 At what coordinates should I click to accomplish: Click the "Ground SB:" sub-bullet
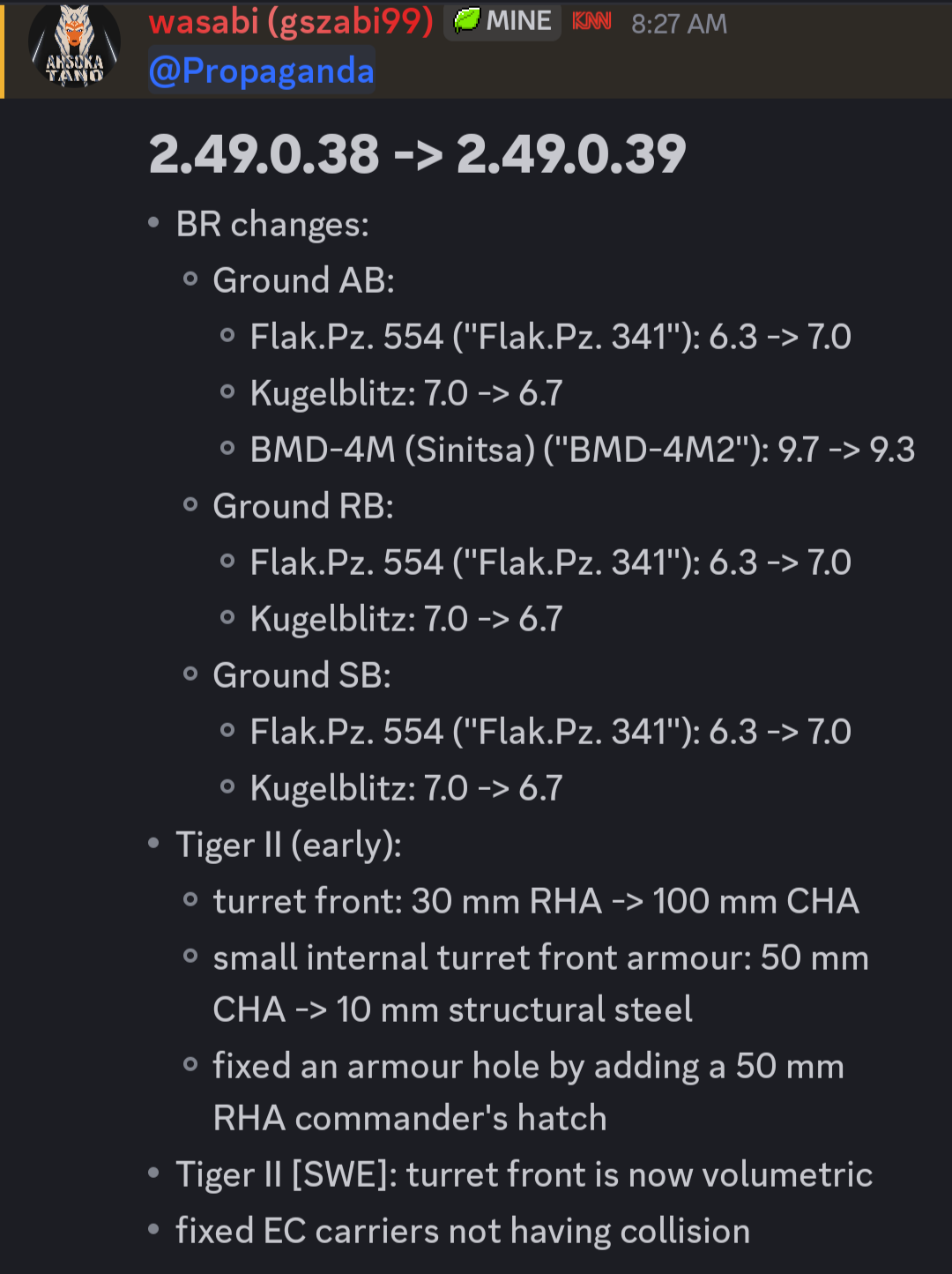(301, 675)
